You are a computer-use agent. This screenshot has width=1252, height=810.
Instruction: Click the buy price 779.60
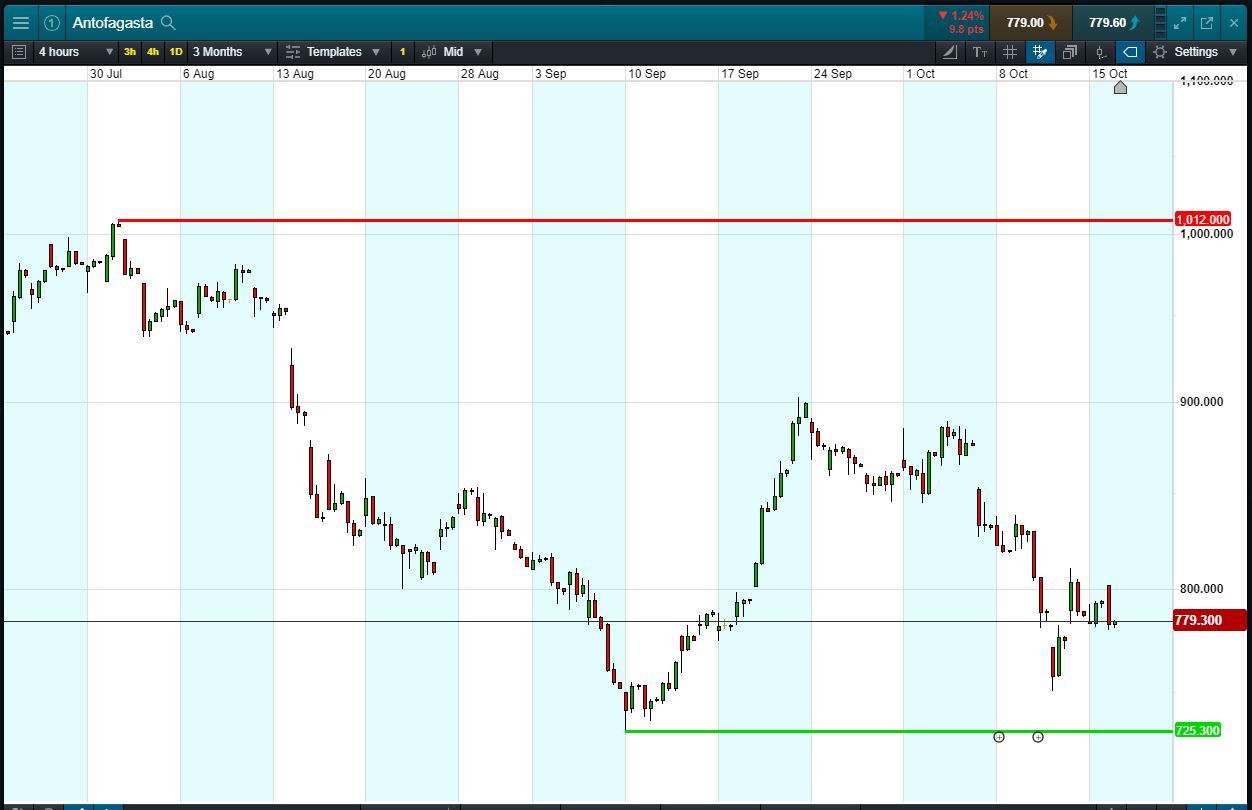click(1113, 22)
